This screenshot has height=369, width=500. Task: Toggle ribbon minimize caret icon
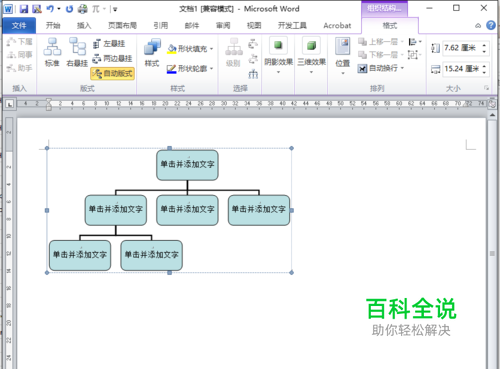coord(478,26)
